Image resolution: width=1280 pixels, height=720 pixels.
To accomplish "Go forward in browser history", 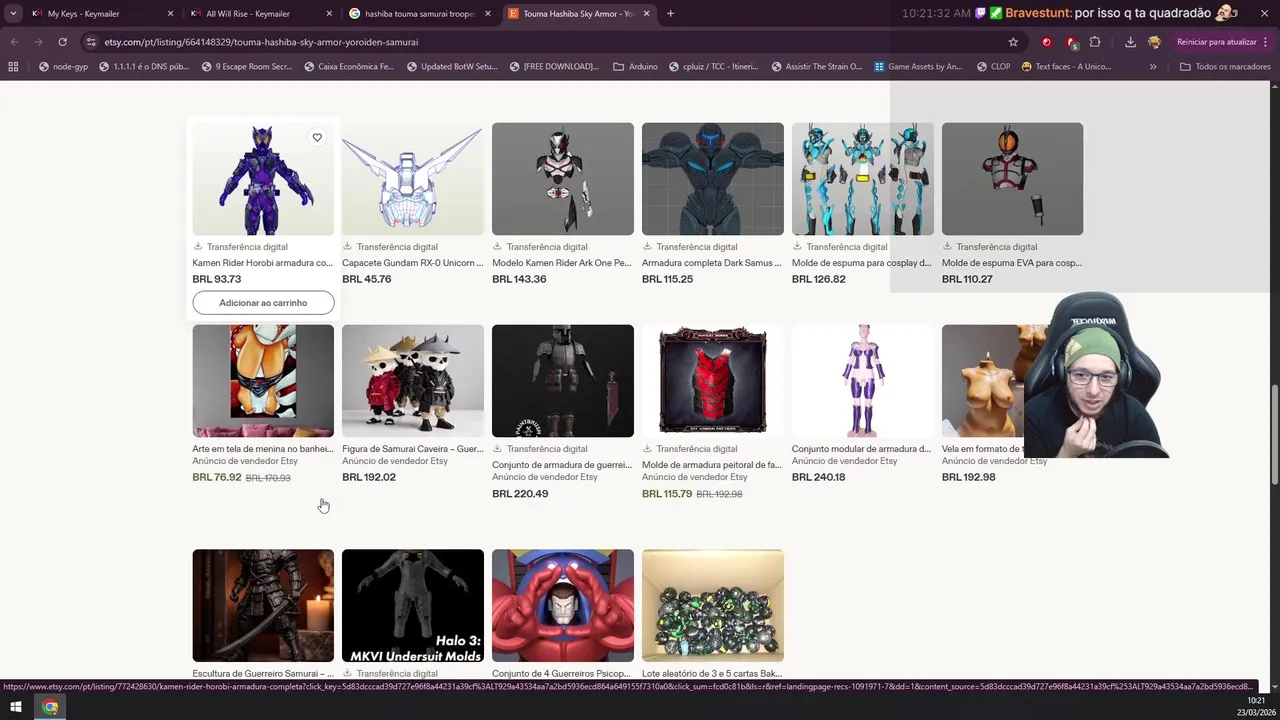I will coord(38,42).
